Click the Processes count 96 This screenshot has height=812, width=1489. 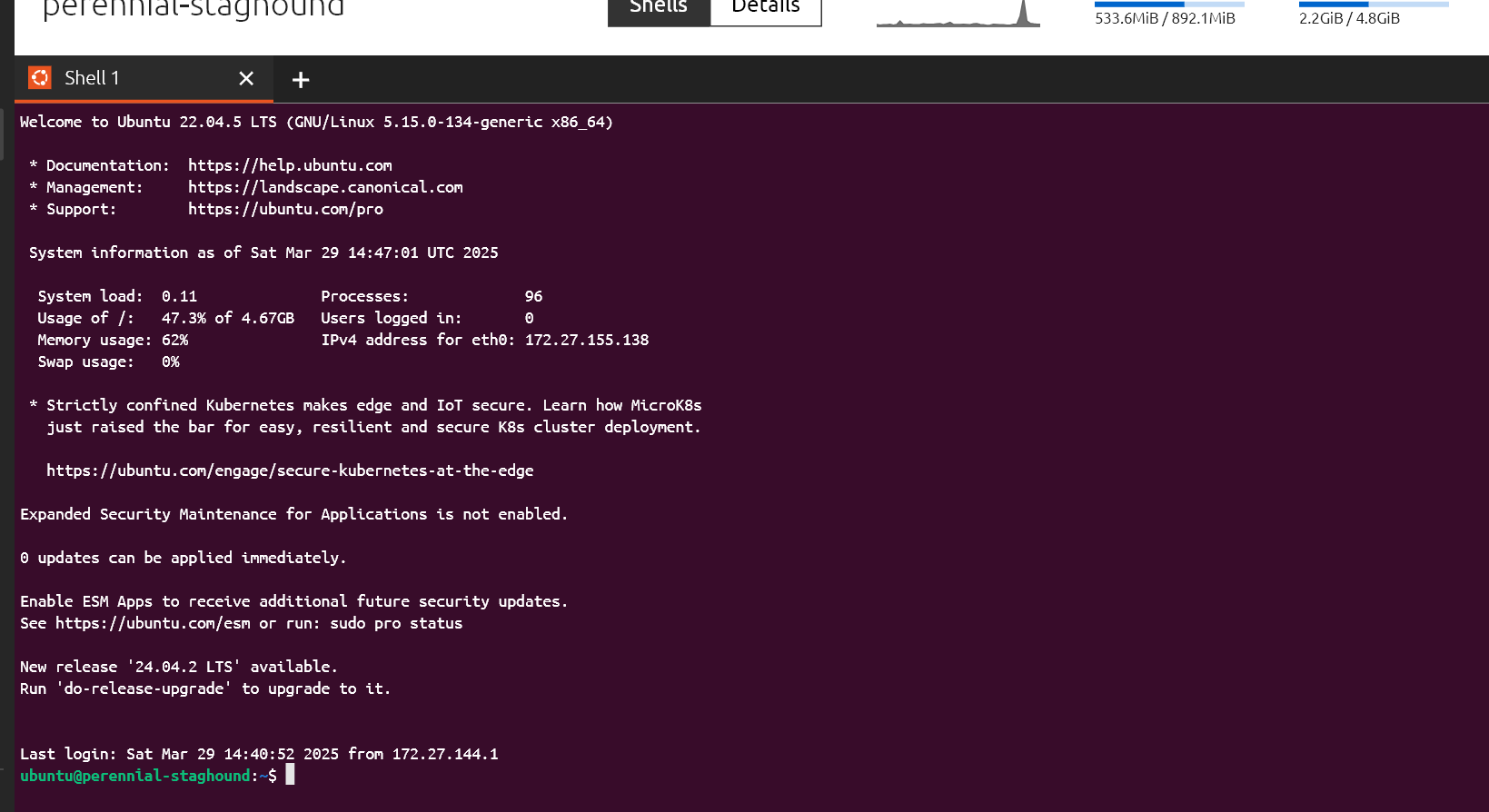pyautogui.click(x=533, y=296)
